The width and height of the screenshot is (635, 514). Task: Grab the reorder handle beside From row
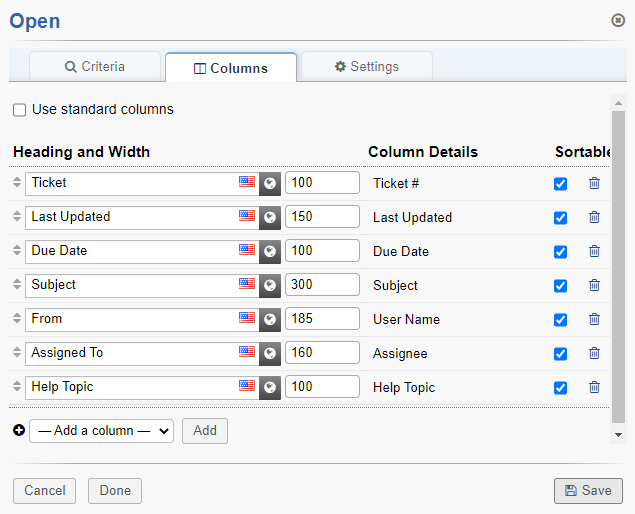[x=17, y=319]
